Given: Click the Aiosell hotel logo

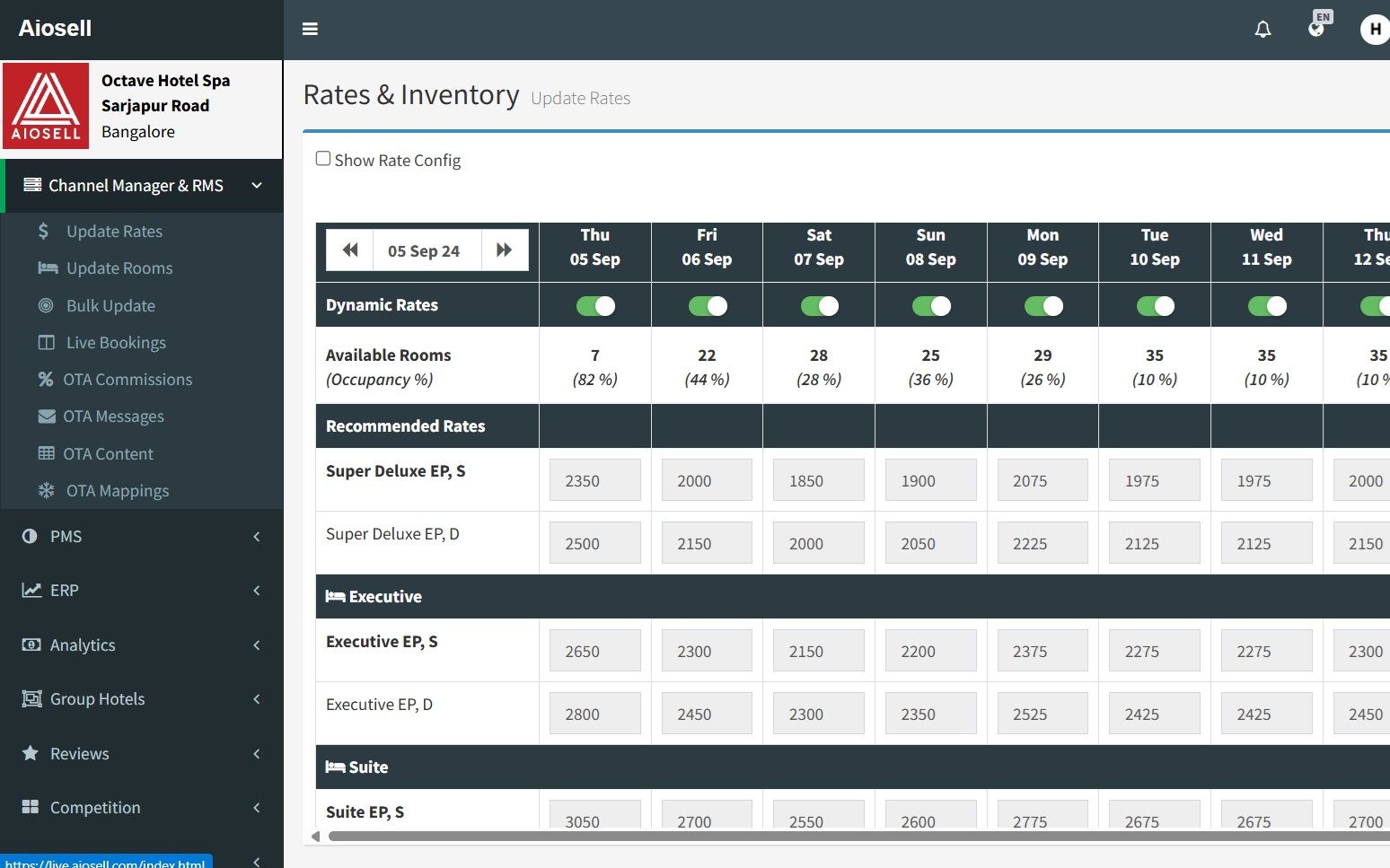Looking at the screenshot, I should point(46,105).
